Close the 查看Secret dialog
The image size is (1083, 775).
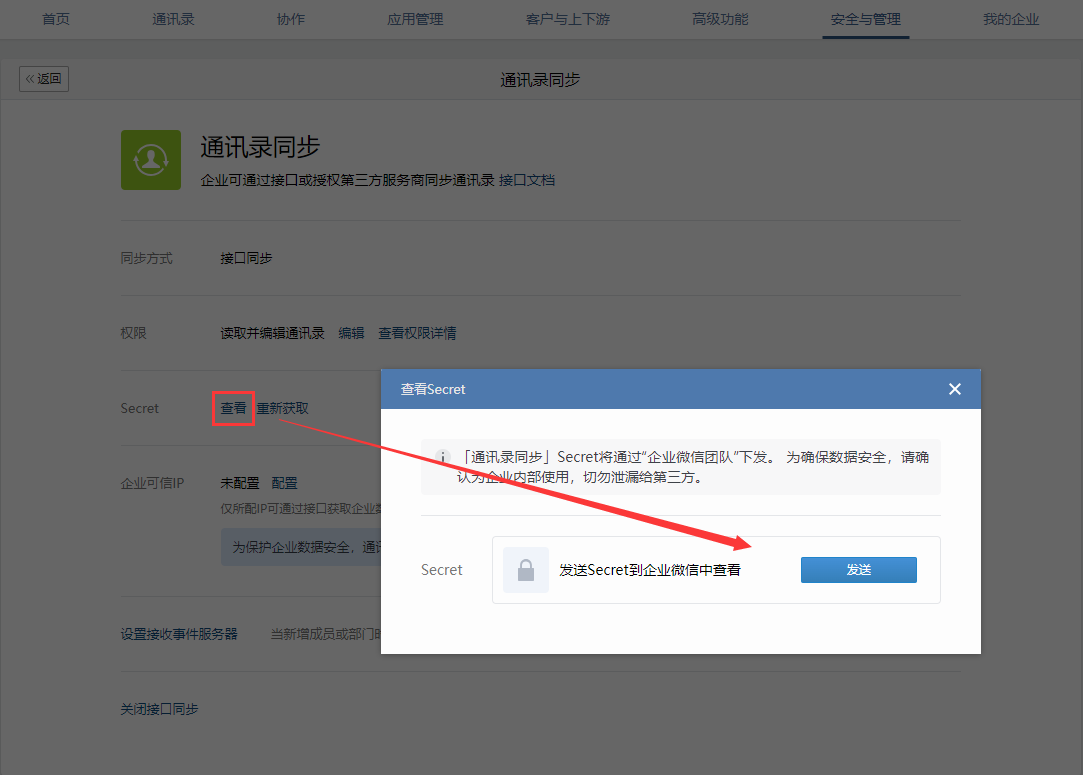pos(954,389)
